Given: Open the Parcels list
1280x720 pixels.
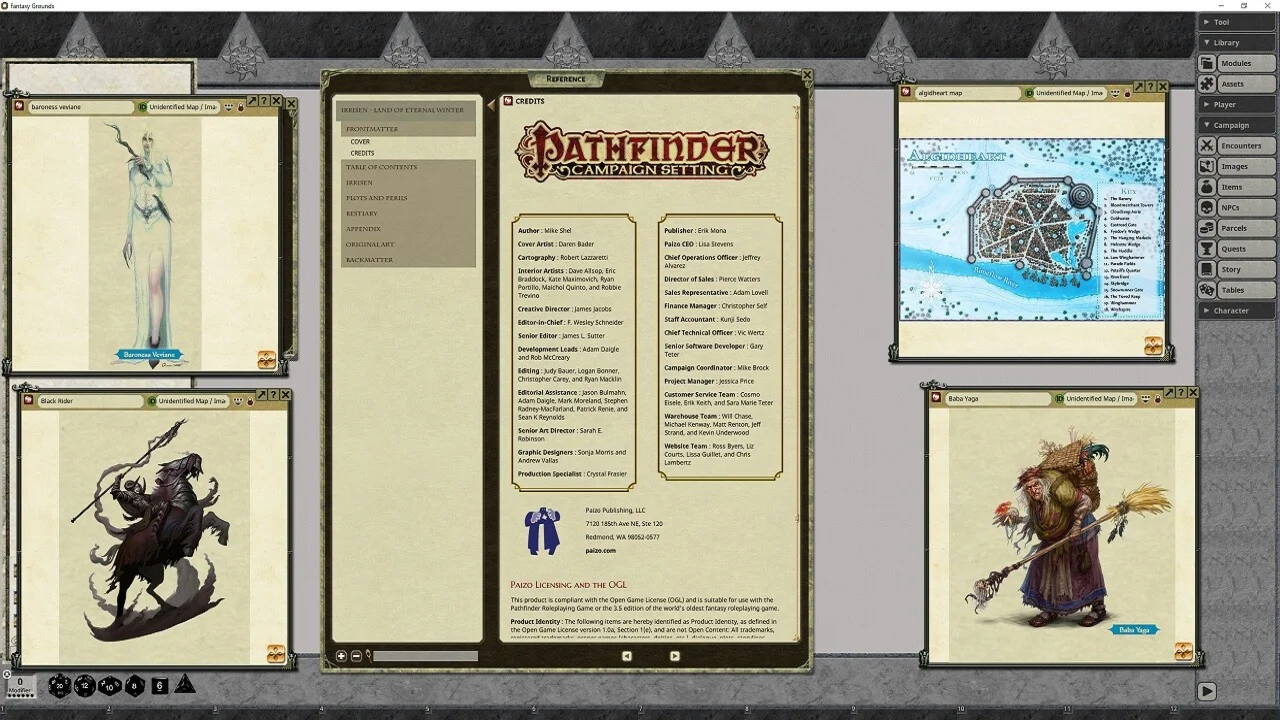Looking at the screenshot, I should (1236, 228).
